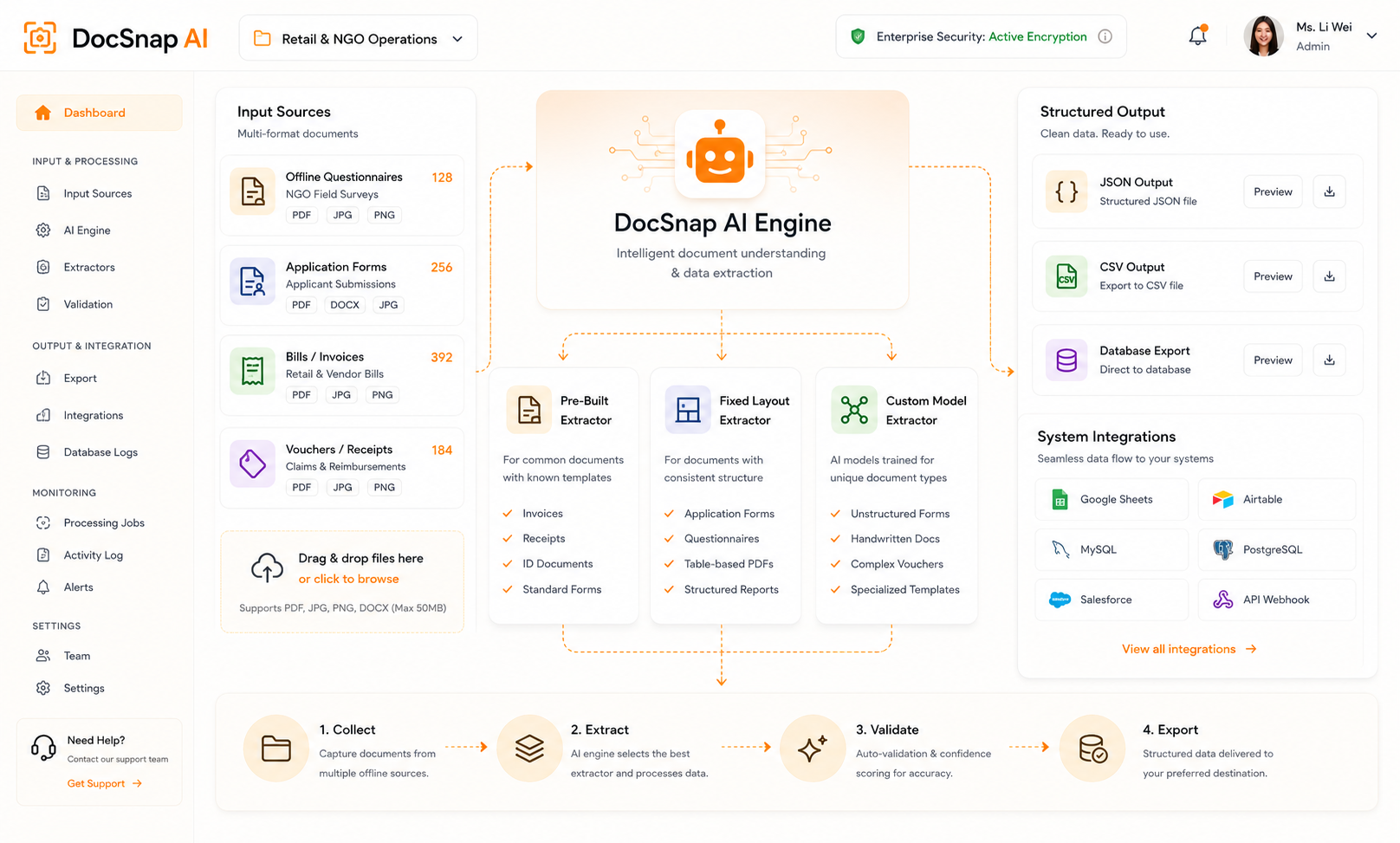The image size is (1400, 843).
Task: Click the DocSnap AI logo icon
Action: [40, 38]
